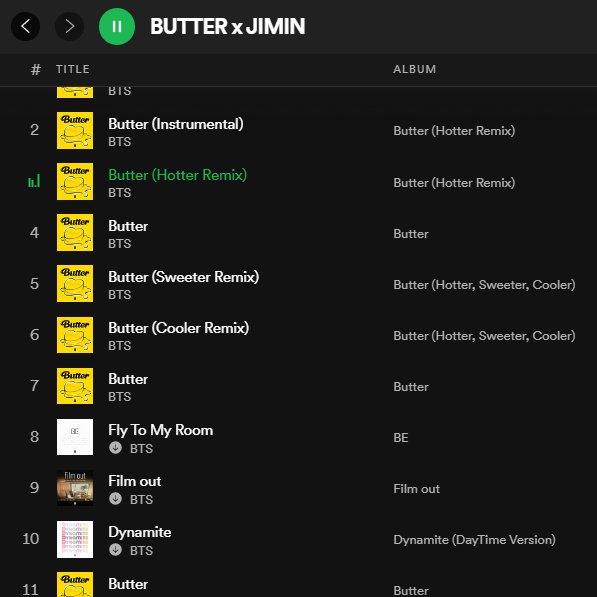Select playing track Butter (Hotter Remix) title
The height and width of the screenshot is (597, 597).
(177, 175)
